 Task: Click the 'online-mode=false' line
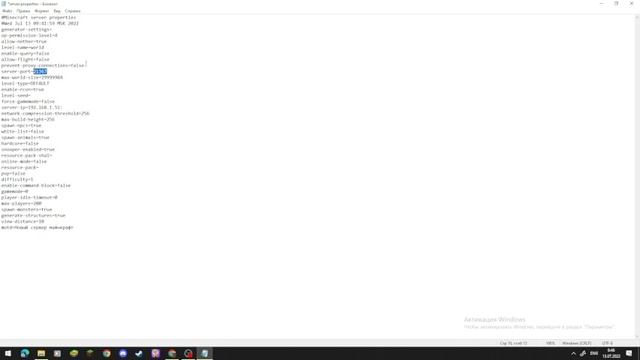pos(24,162)
